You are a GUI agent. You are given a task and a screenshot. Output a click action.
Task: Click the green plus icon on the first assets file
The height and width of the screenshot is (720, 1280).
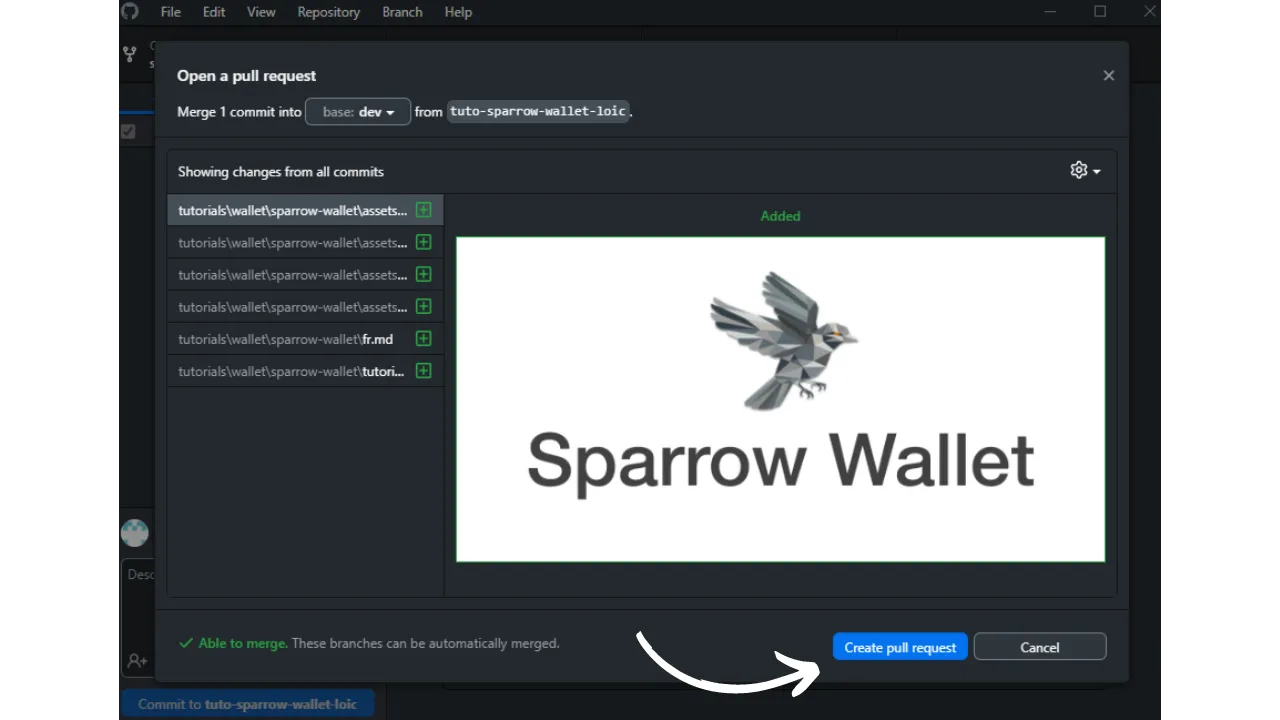[423, 210]
